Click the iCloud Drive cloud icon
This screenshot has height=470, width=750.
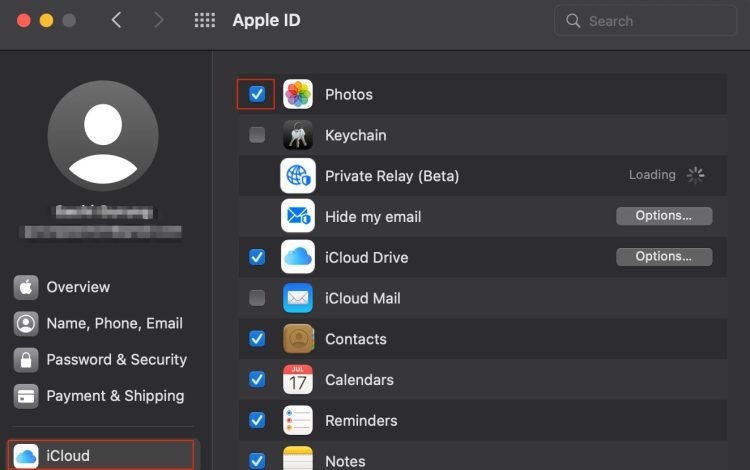click(x=298, y=257)
